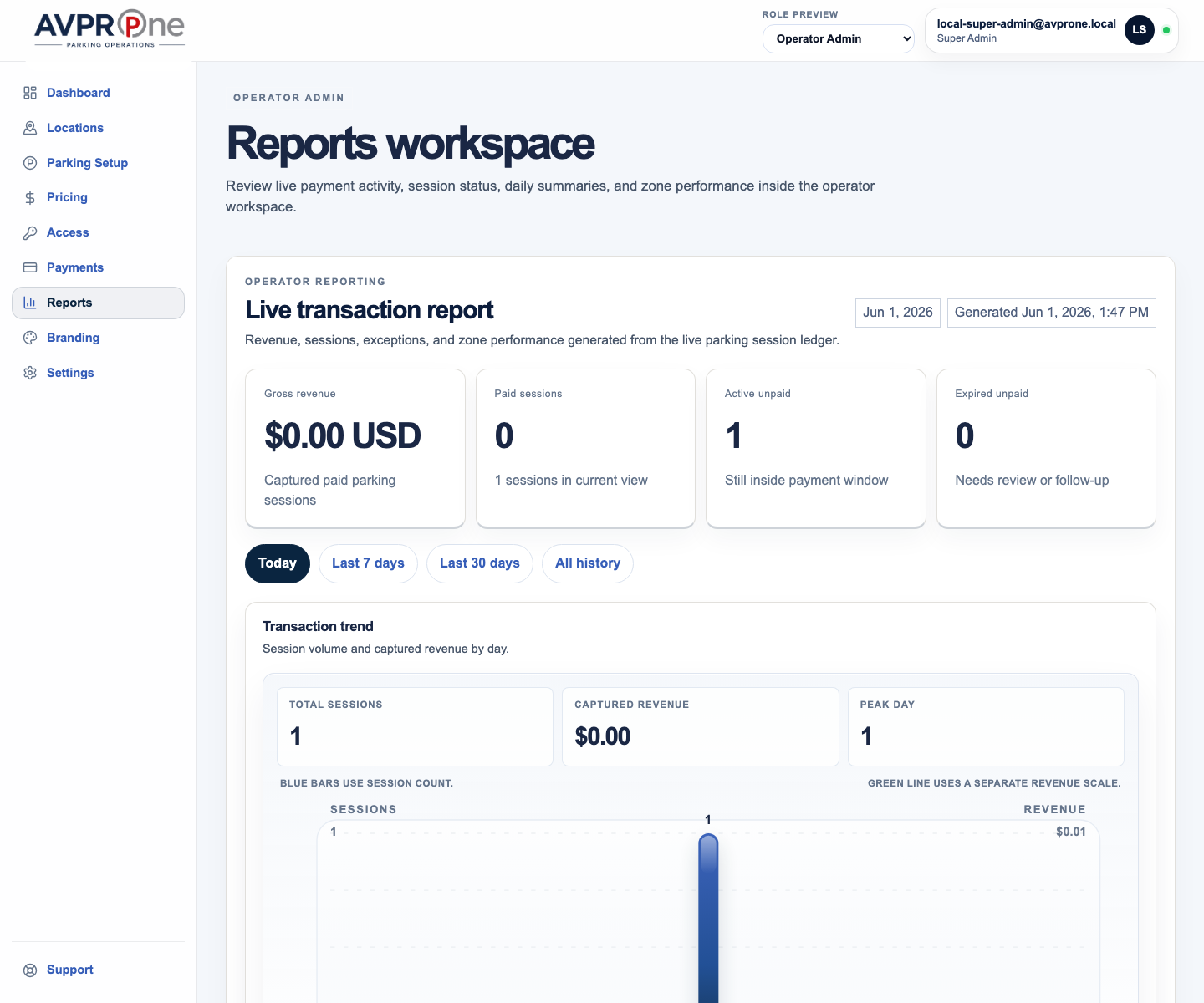
Task: Click the Pricing dollar icon
Action: pos(30,198)
